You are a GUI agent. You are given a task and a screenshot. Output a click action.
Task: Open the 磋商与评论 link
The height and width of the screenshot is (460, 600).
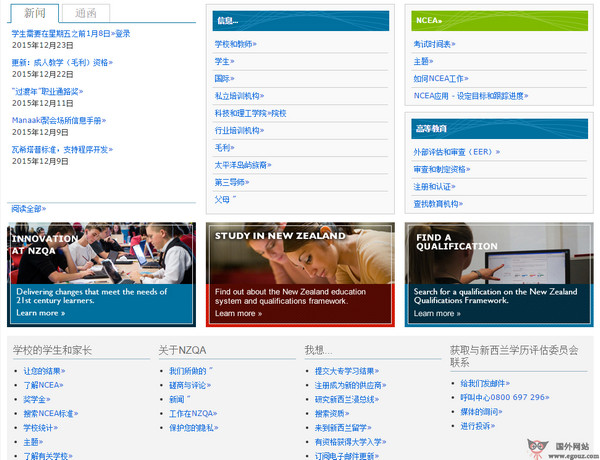(190, 385)
